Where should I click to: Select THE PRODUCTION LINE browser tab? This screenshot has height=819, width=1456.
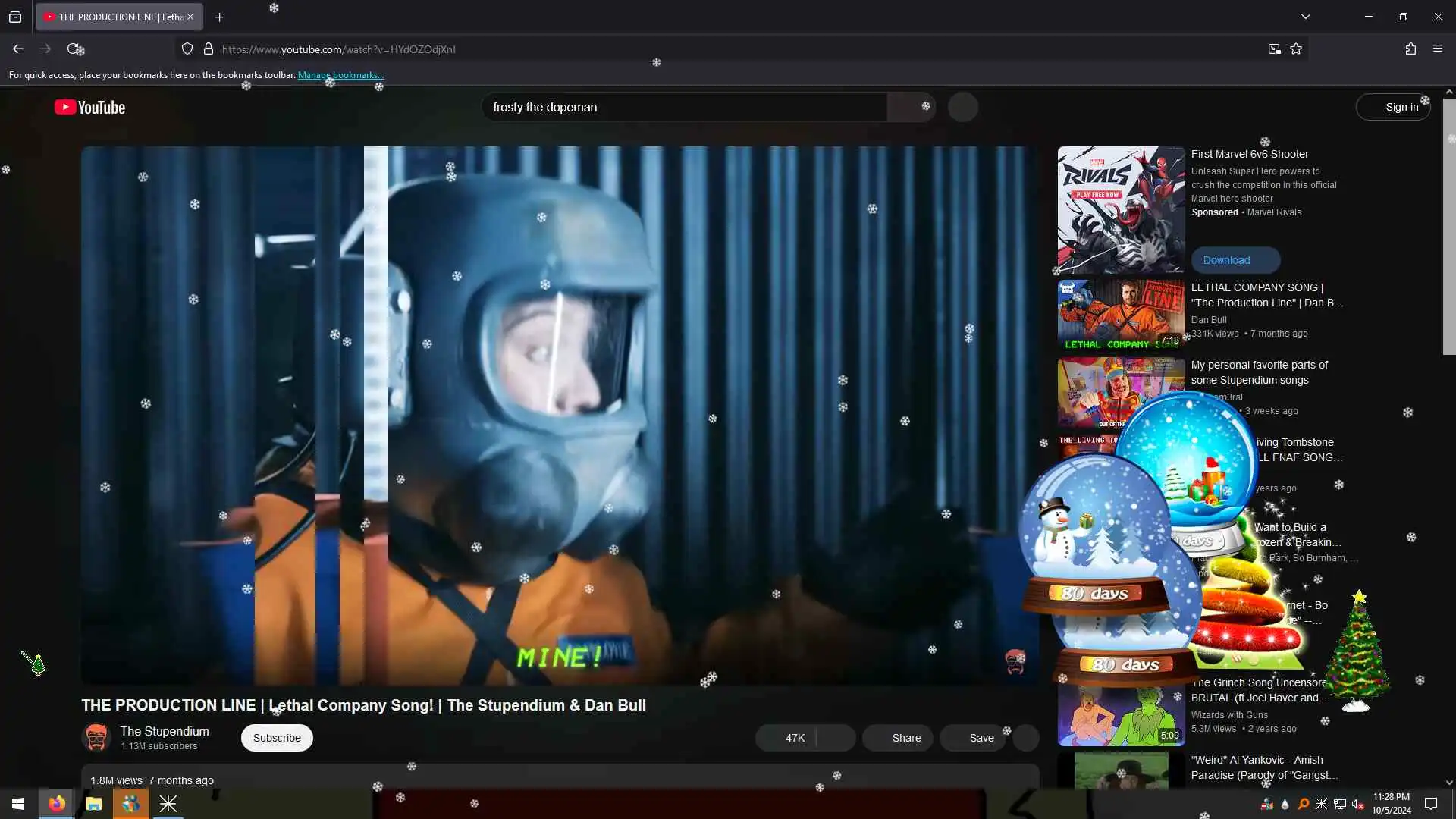[114, 17]
